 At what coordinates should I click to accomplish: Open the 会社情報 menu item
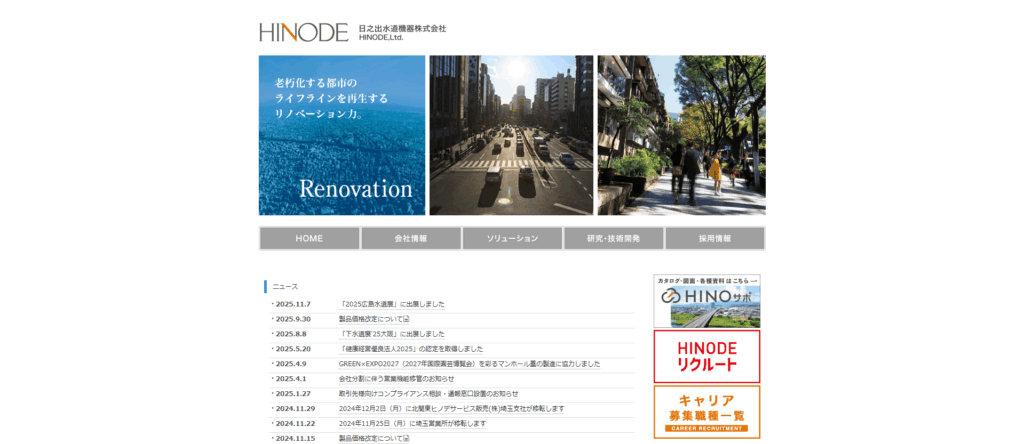pos(411,238)
